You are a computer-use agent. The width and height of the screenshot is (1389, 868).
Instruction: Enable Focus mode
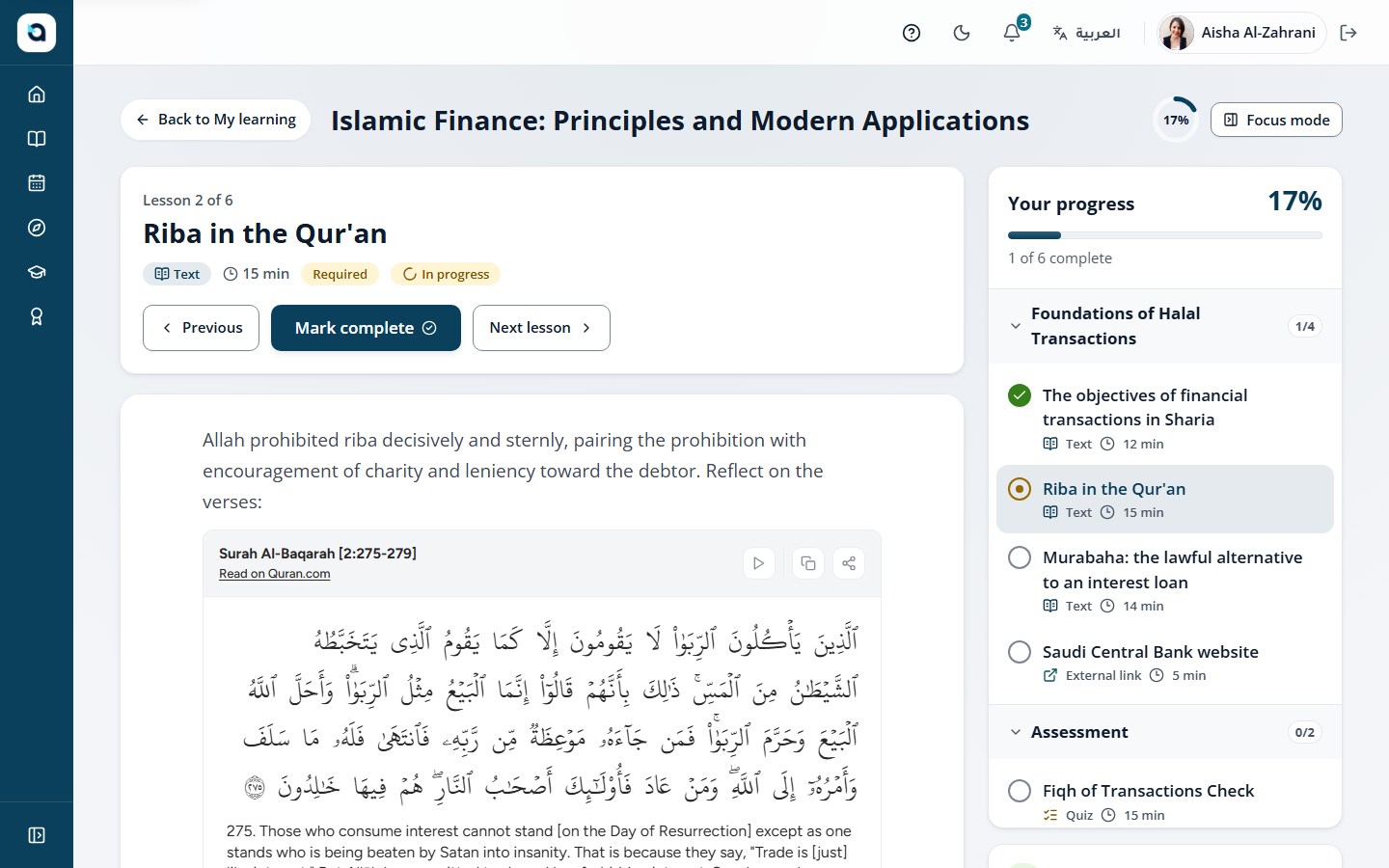pyautogui.click(x=1276, y=120)
